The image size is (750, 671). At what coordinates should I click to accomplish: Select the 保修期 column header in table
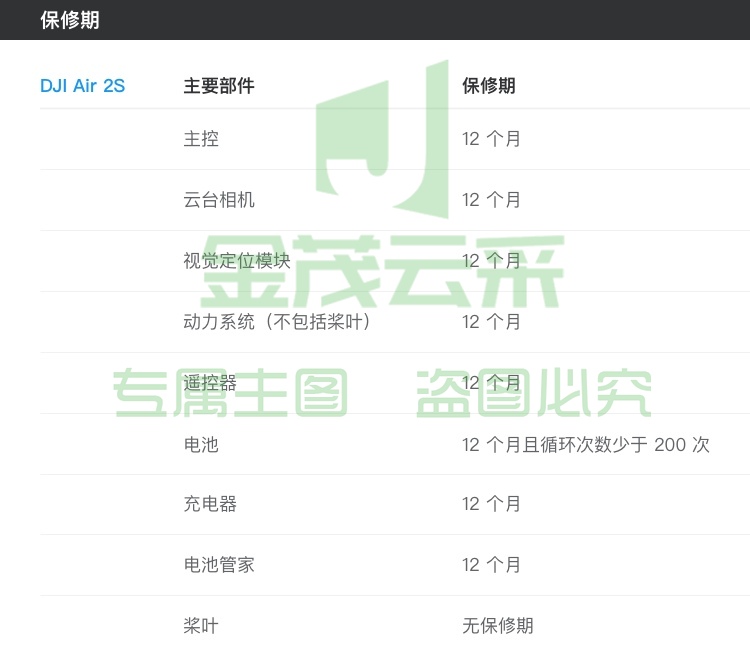click(x=488, y=86)
